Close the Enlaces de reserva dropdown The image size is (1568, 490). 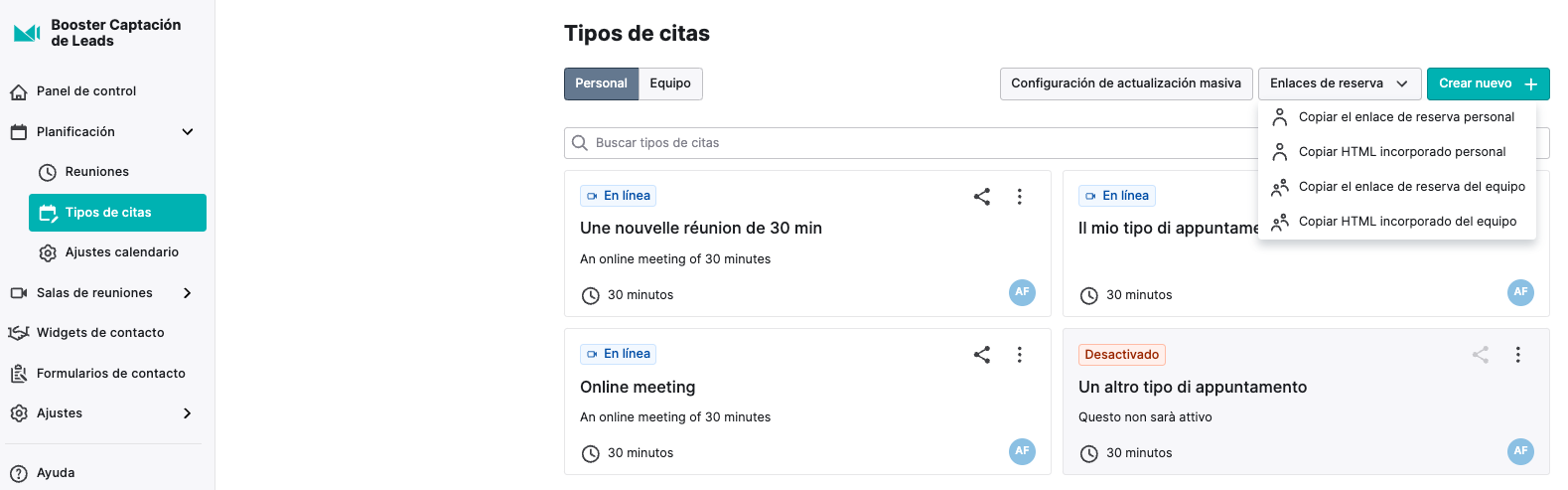(1339, 83)
